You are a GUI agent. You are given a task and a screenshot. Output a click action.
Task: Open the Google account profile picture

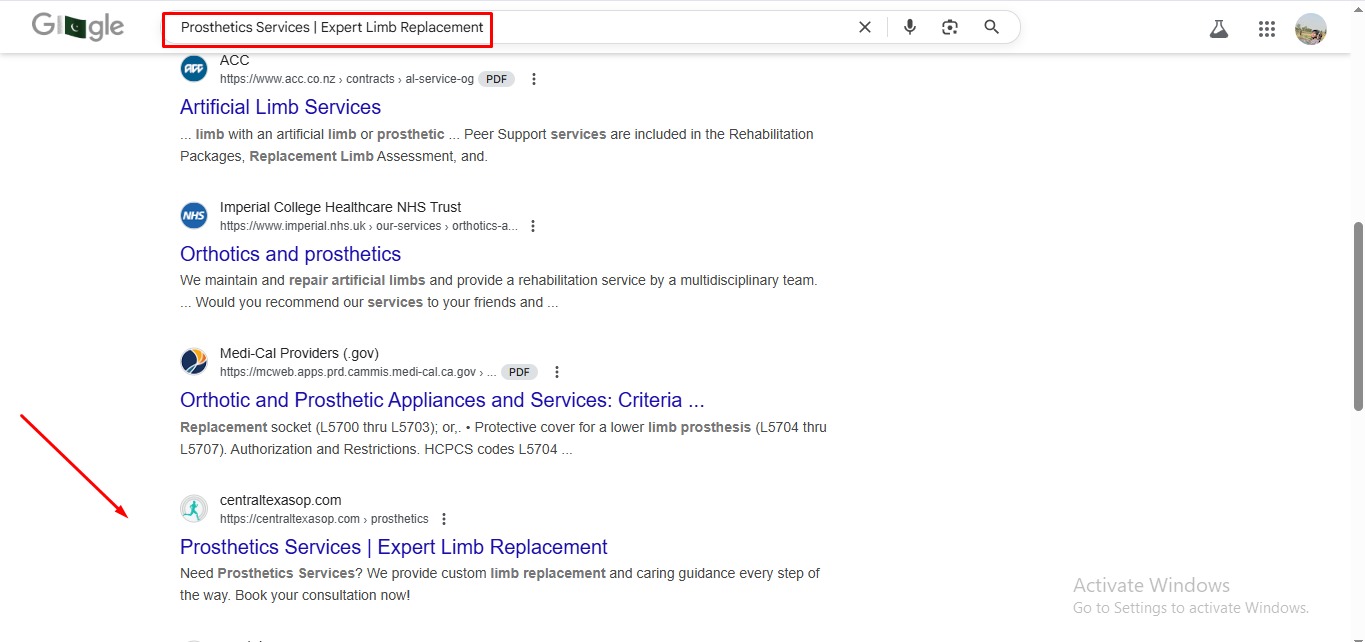click(1310, 29)
